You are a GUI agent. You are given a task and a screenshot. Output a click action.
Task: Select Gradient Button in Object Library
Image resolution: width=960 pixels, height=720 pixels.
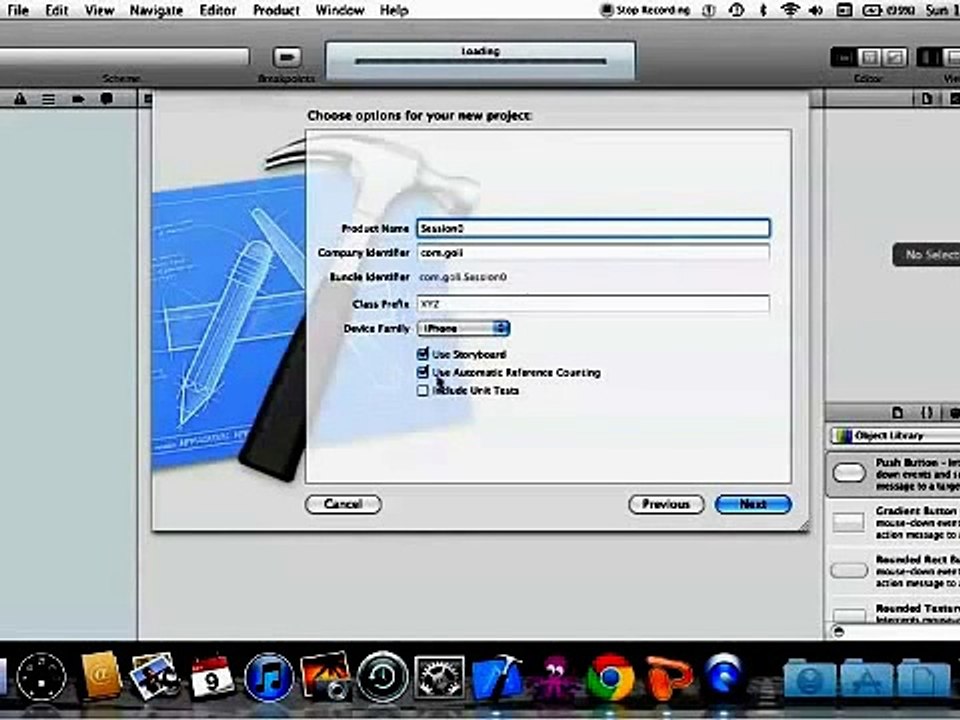coord(893,522)
